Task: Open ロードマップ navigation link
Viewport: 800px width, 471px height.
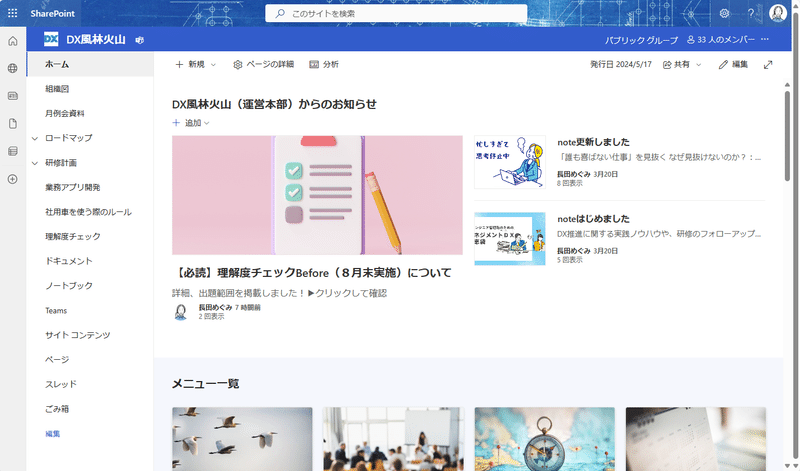Action: tap(69, 138)
